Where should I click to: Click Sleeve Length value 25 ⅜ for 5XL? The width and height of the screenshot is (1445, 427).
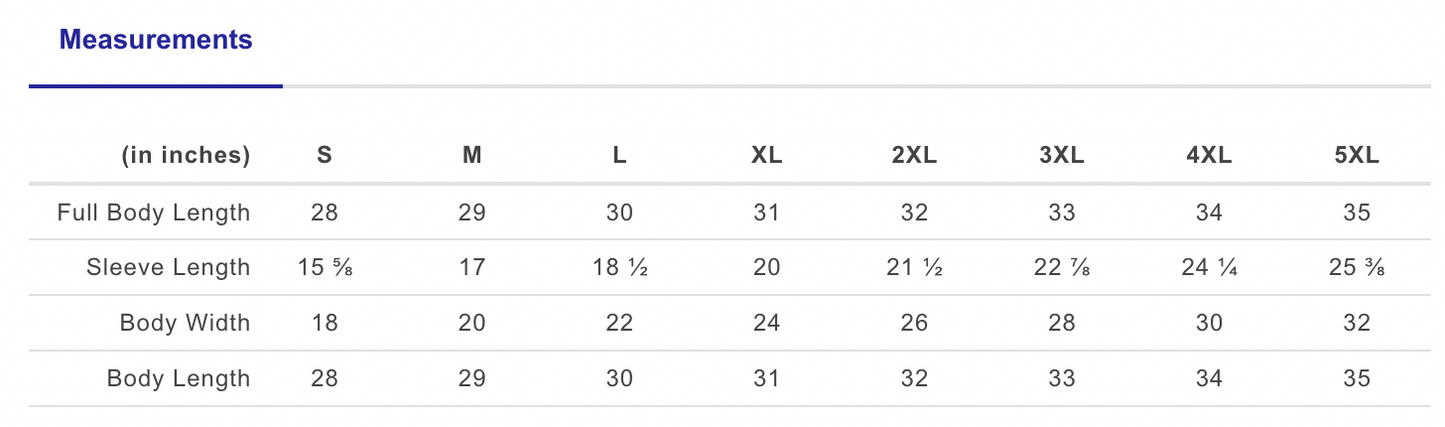[x=1357, y=268]
